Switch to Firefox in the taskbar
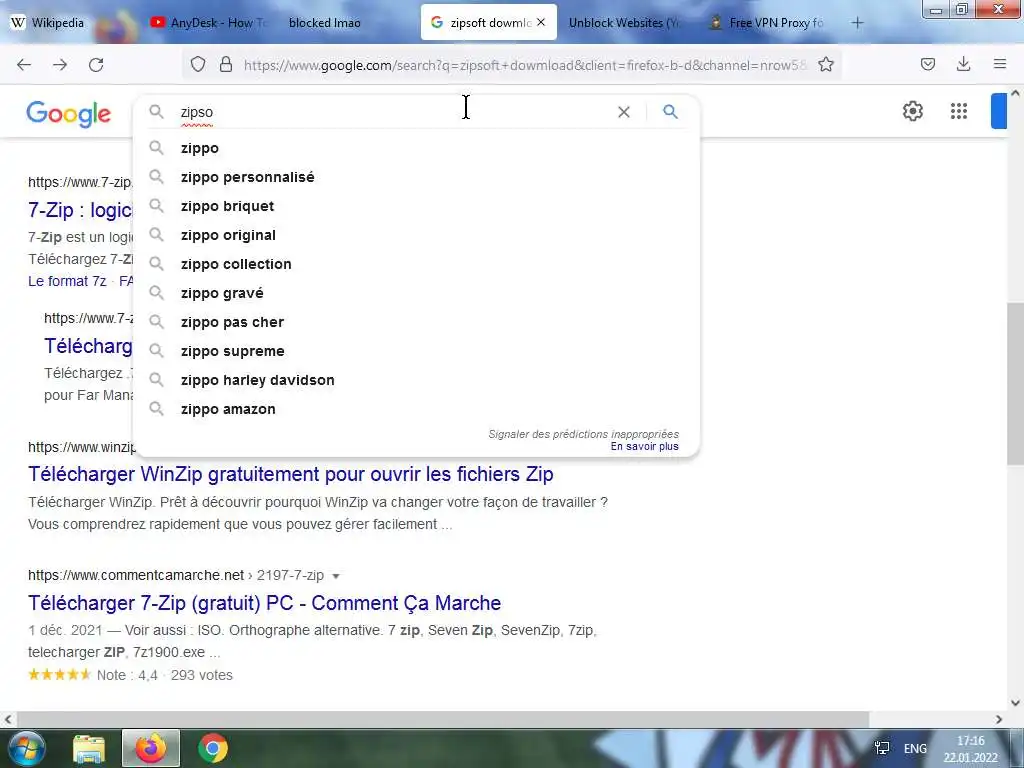This screenshot has height=768, width=1024. tap(151, 748)
